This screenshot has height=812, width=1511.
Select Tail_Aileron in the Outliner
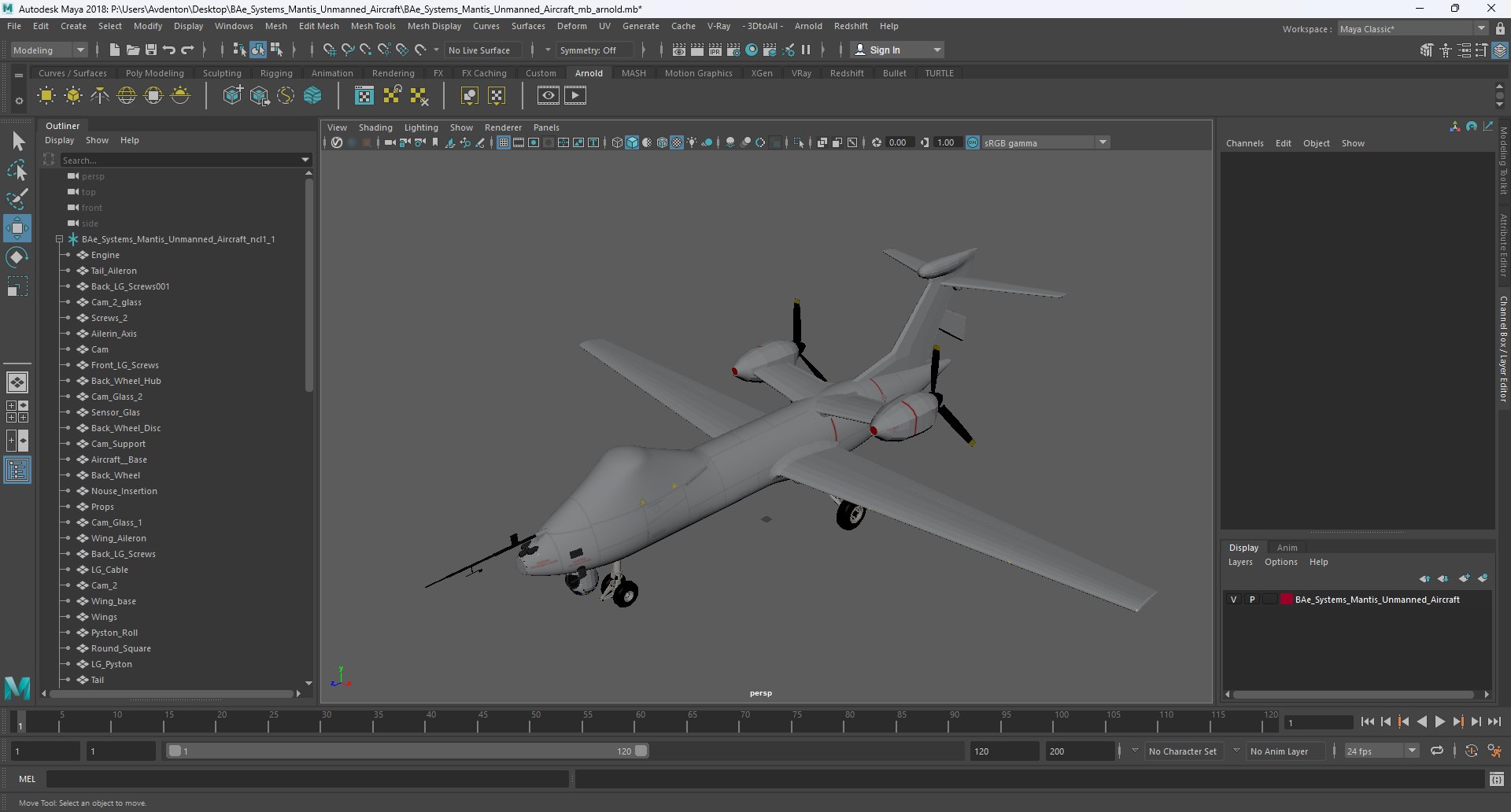coord(113,271)
